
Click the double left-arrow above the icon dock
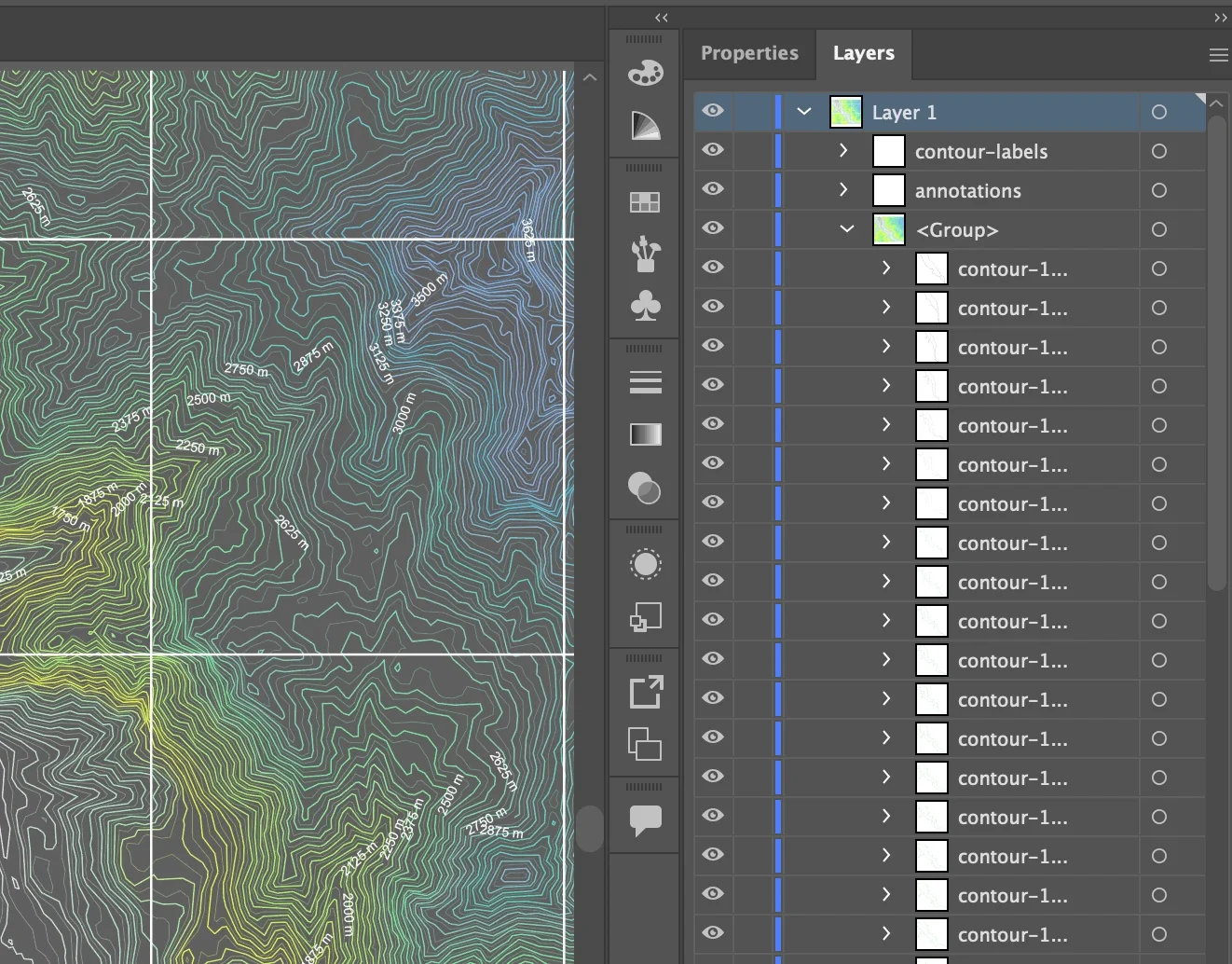click(x=662, y=18)
